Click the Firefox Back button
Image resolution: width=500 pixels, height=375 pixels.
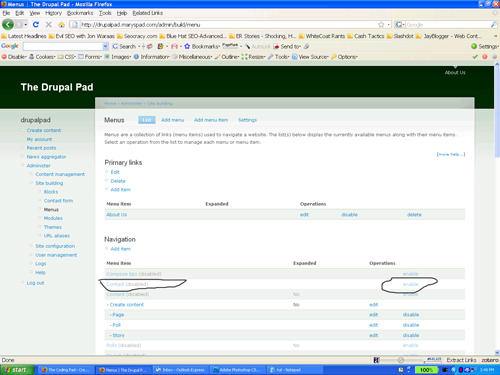pyautogui.click(x=8, y=24)
